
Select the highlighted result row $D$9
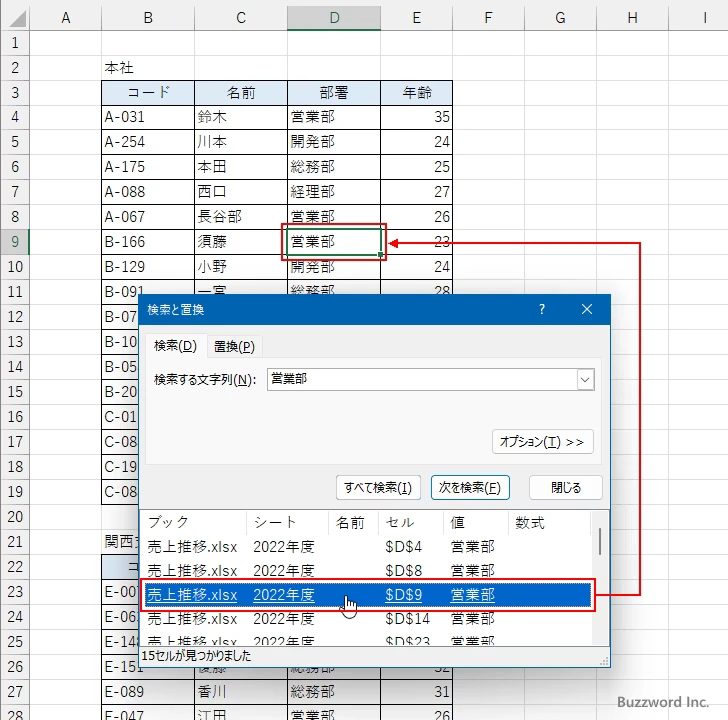(368, 595)
